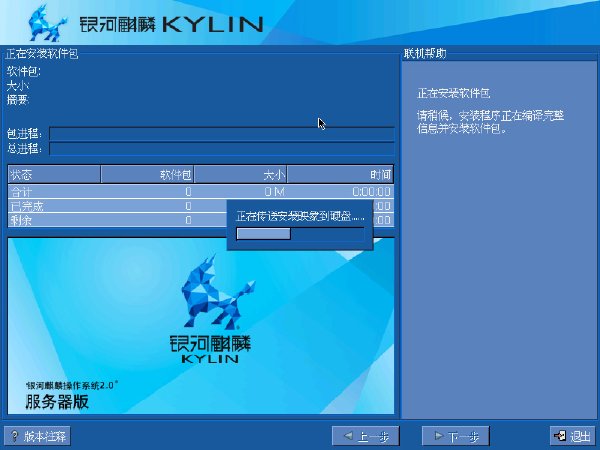Click the 软件包: label in install details
The height and width of the screenshot is (450, 600).
(23, 71)
